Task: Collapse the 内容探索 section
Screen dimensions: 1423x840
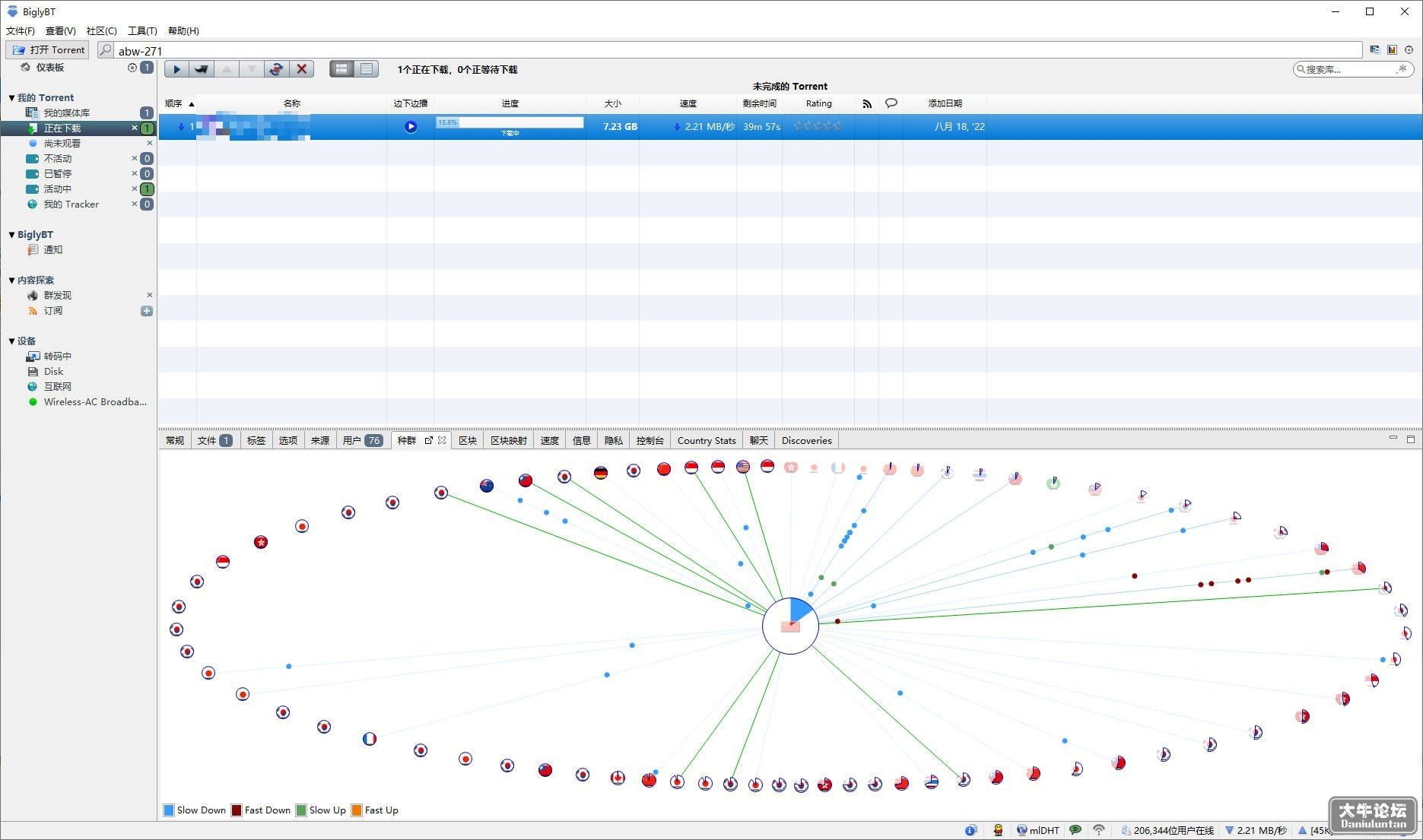Action: tap(11, 280)
